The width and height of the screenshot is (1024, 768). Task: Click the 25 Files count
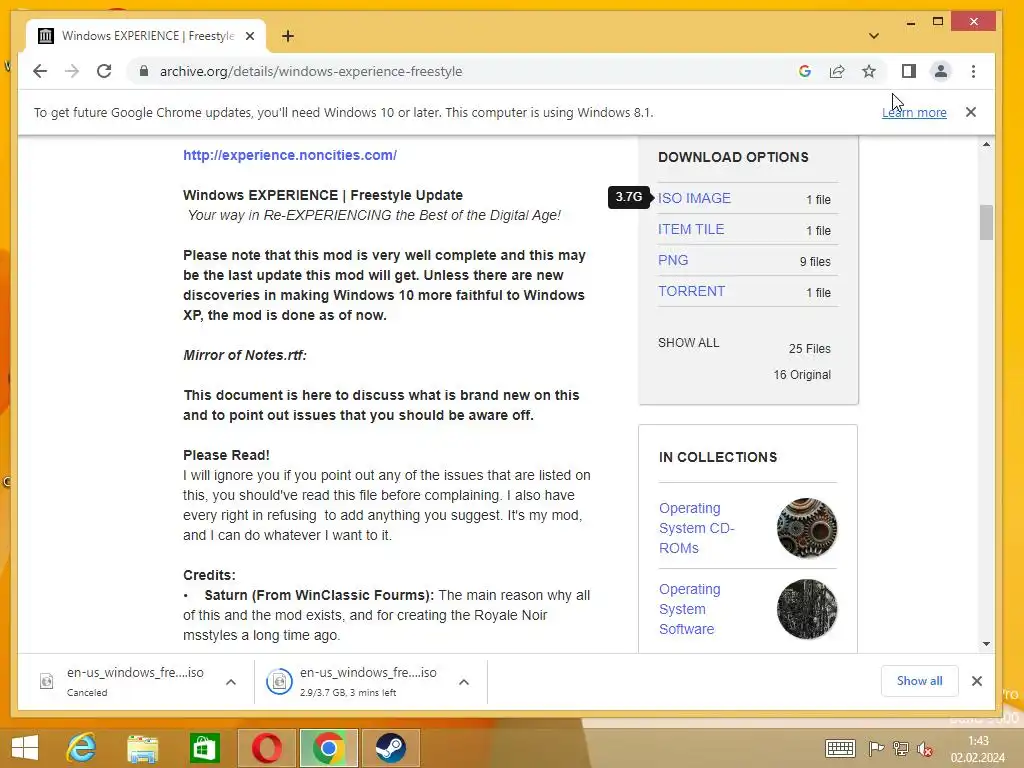point(809,349)
